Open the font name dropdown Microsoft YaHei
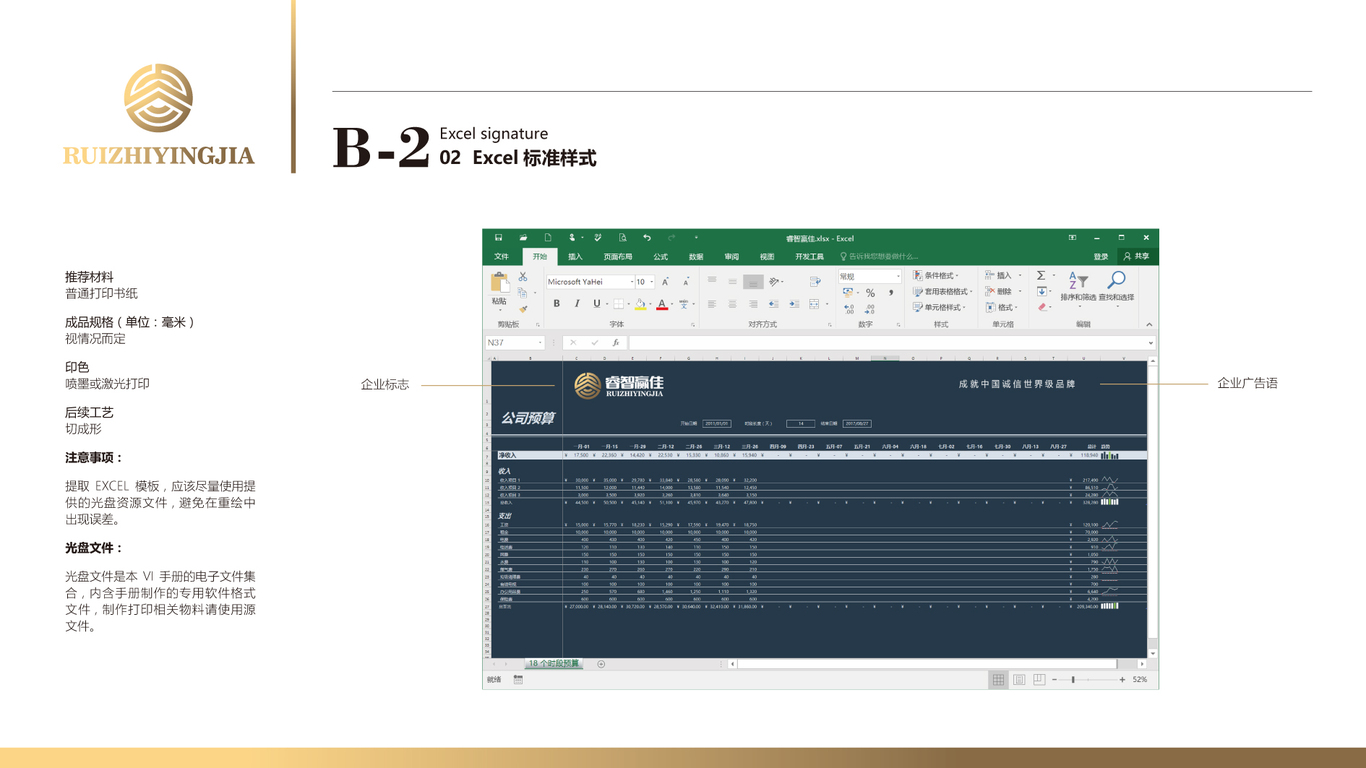The height and width of the screenshot is (768, 1366). [x=632, y=282]
